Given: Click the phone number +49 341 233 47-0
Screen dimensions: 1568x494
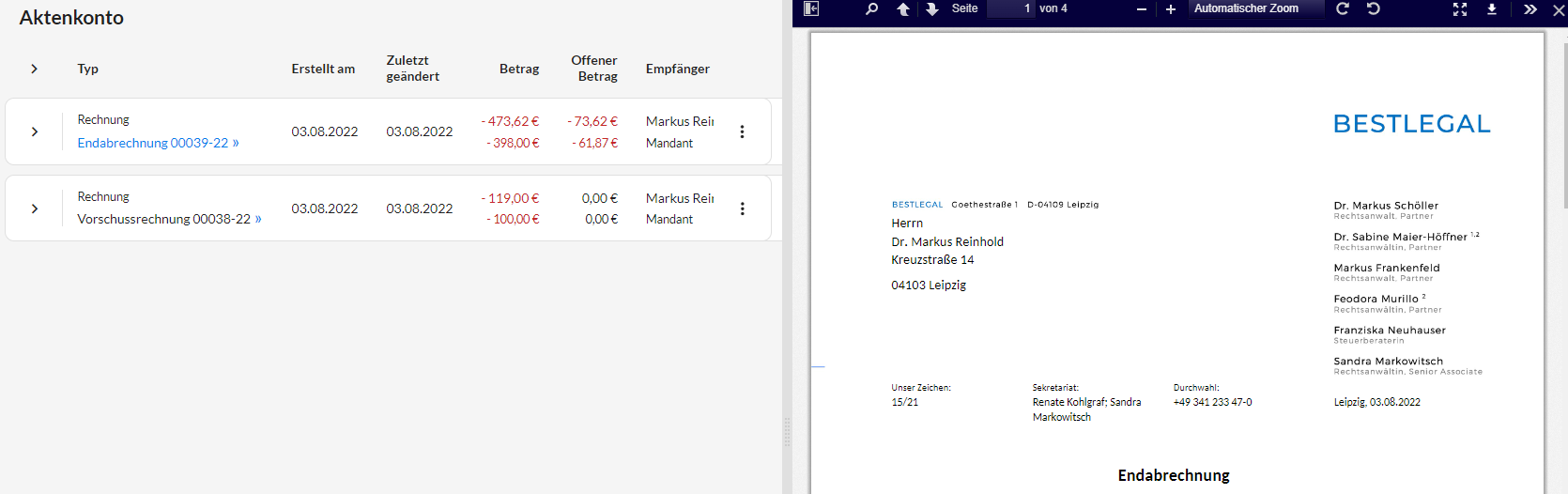Looking at the screenshot, I should tap(1212, 402).
